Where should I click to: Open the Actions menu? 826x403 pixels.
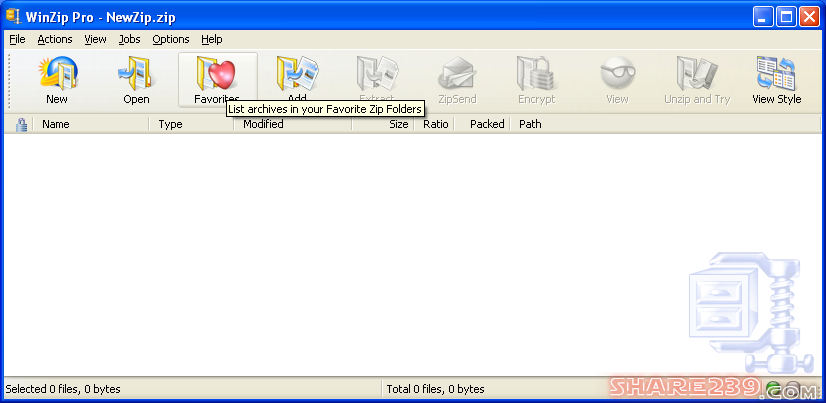pos(55,39)
